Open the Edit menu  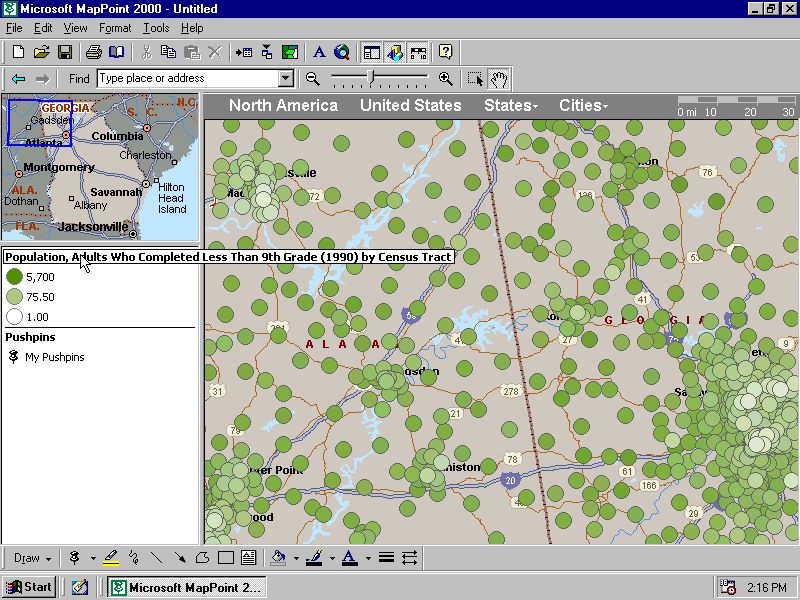coord(43,28)
